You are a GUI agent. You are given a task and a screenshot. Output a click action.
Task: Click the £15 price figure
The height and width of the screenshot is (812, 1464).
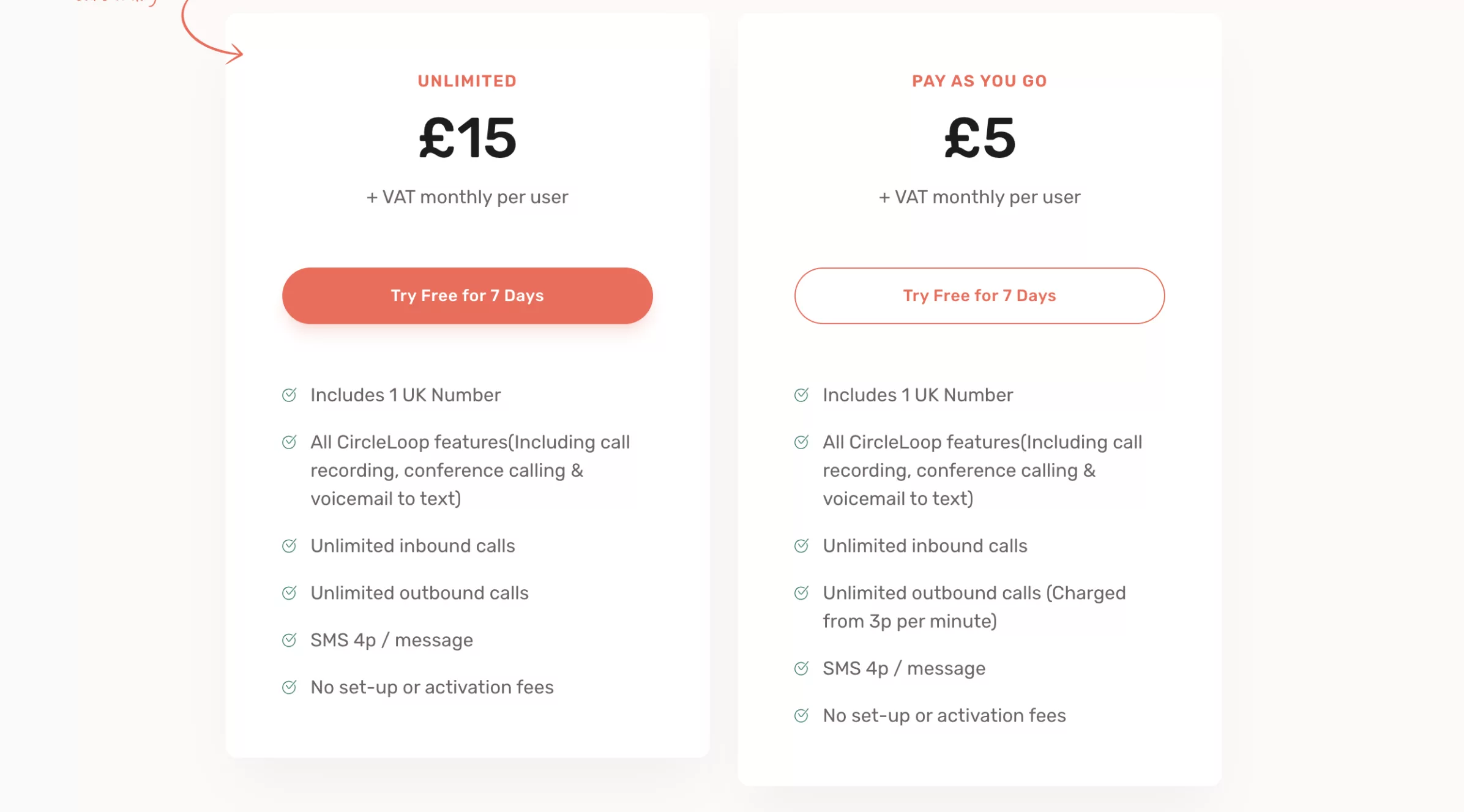click(x=468, y=138)
